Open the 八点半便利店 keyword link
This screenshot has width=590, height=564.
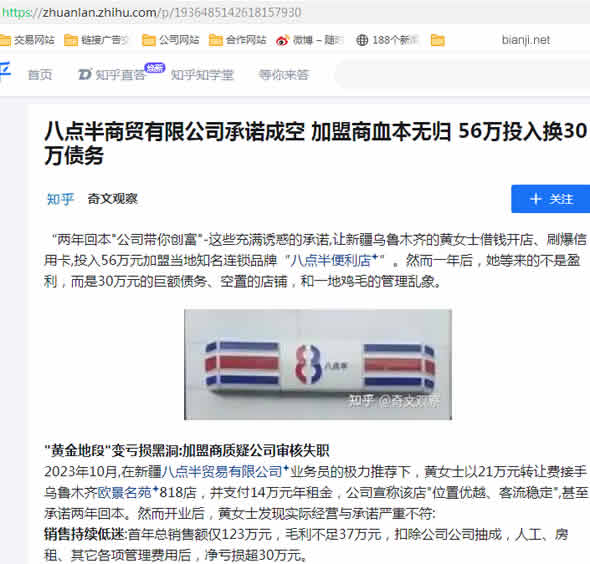coord(335,260)
